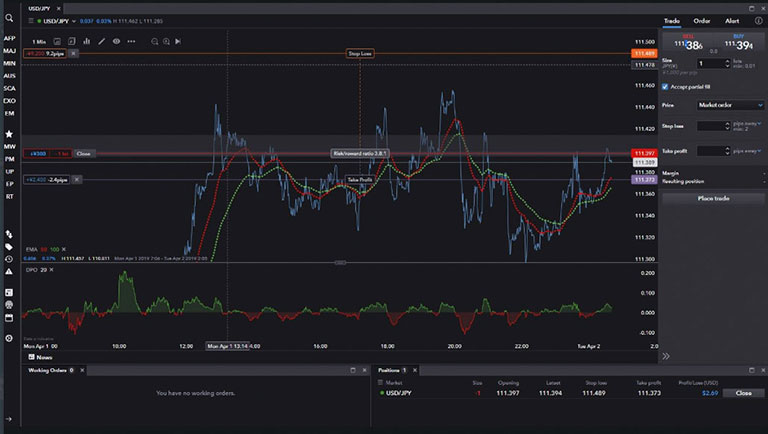Click the globe sidebar icon
Viewport: 768px width, 434px height.
click(x=9, y=305)
